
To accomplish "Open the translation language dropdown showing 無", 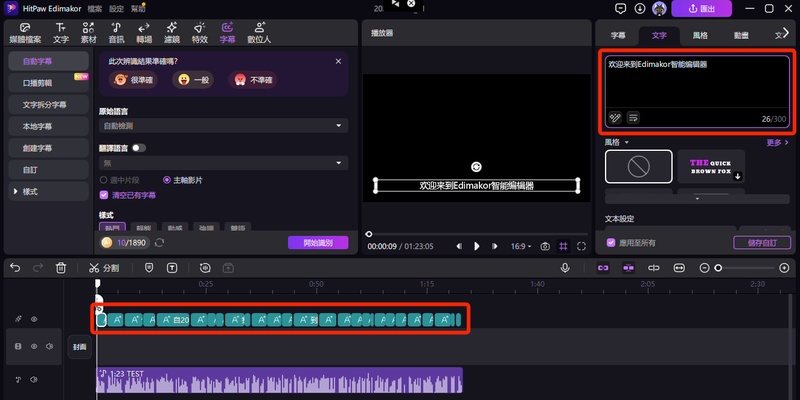I will [223, 163].
